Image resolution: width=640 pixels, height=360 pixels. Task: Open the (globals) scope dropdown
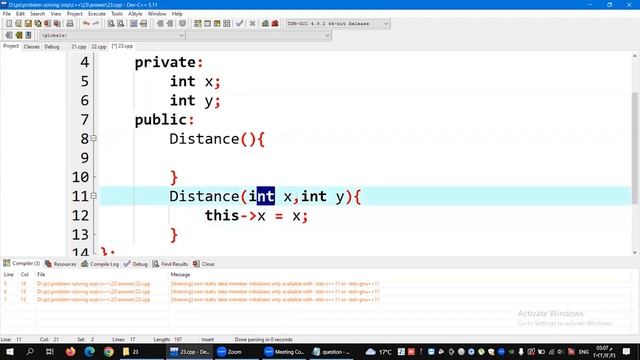tap(112, 36)
